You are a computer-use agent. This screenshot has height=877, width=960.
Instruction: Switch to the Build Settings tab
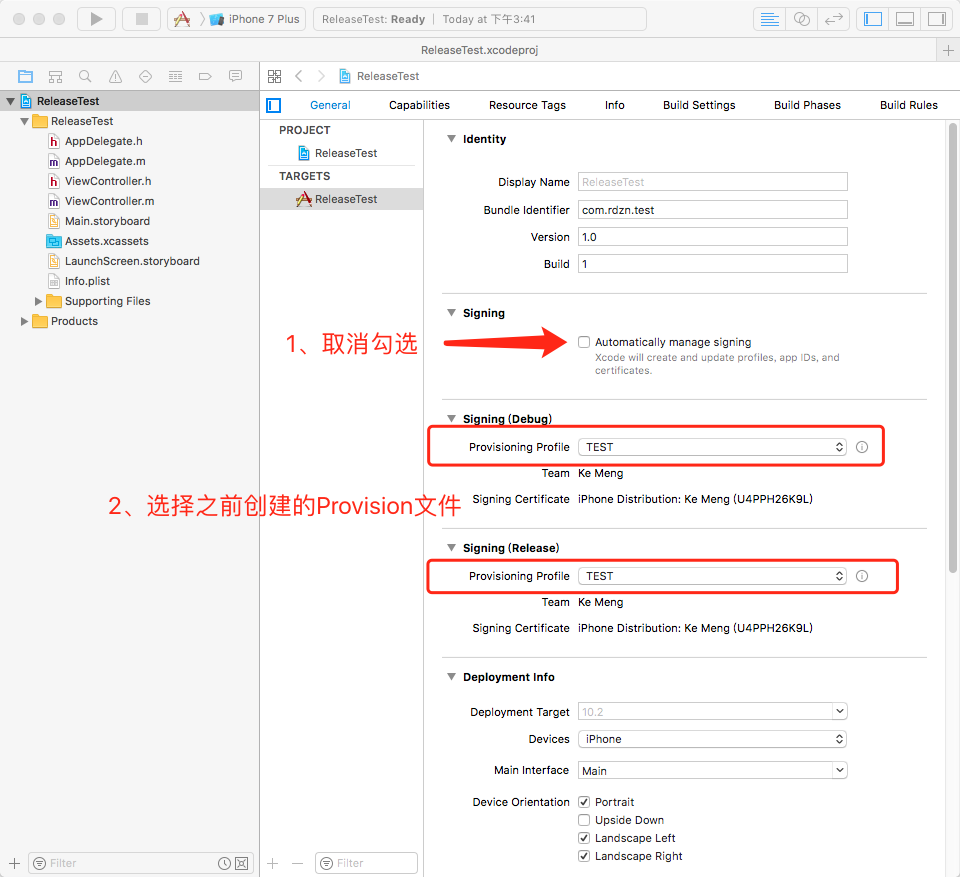[x=699, y=105]
